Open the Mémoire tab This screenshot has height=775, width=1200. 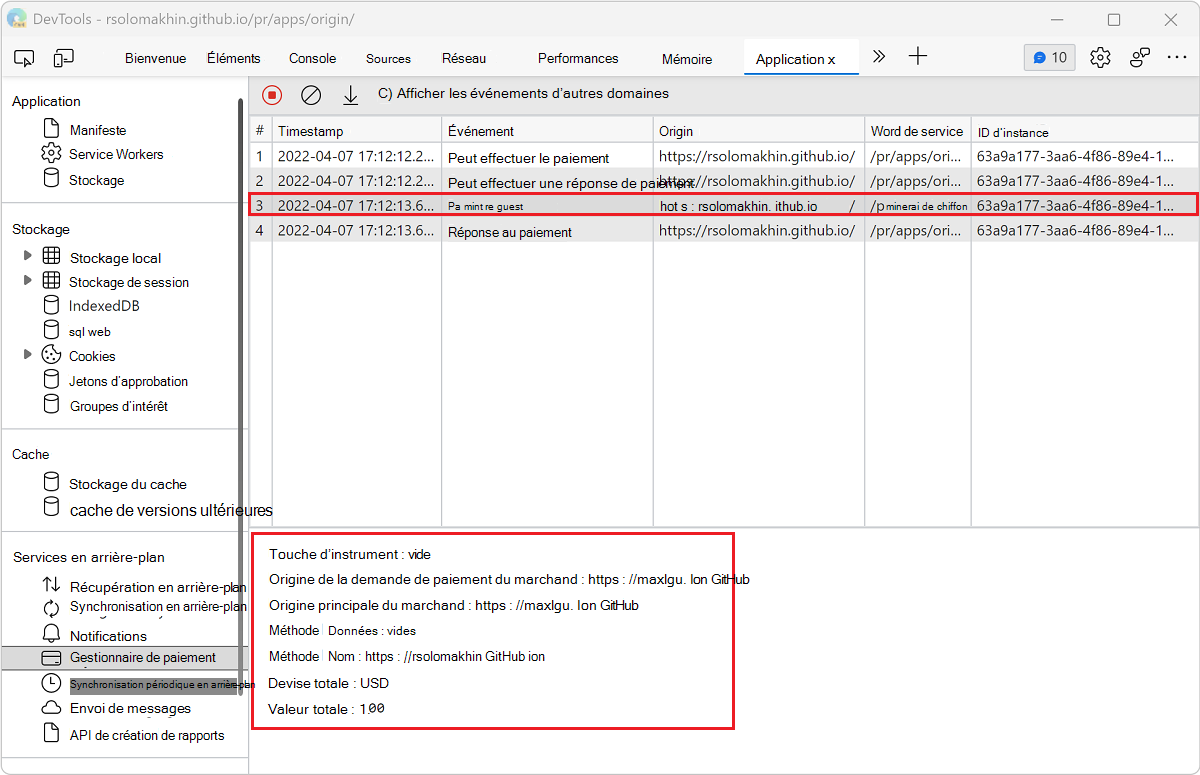point(687,59)
